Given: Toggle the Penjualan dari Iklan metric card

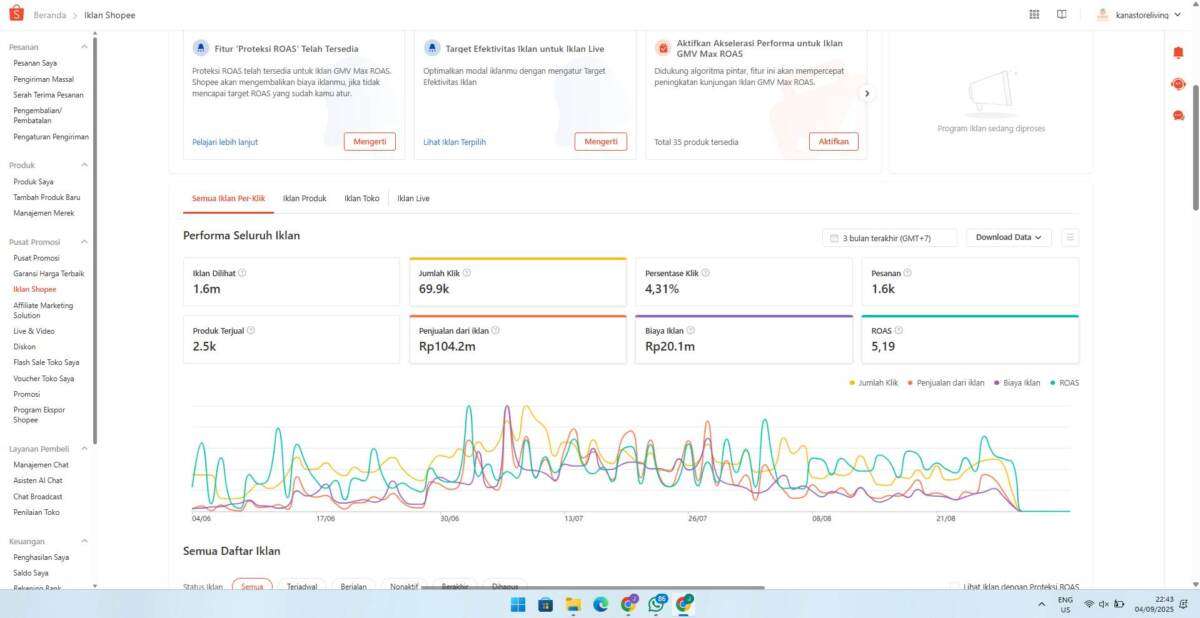Looking at the screenshot, I should (518, 340).
